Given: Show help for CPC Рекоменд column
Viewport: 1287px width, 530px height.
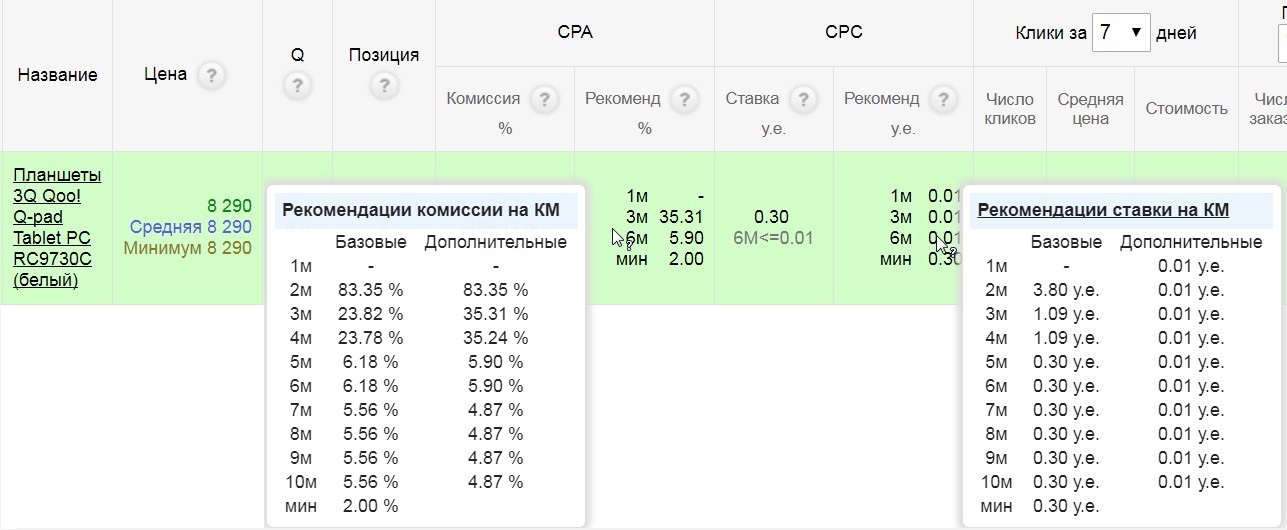Looking at the screenshot, I should point(942,99).
